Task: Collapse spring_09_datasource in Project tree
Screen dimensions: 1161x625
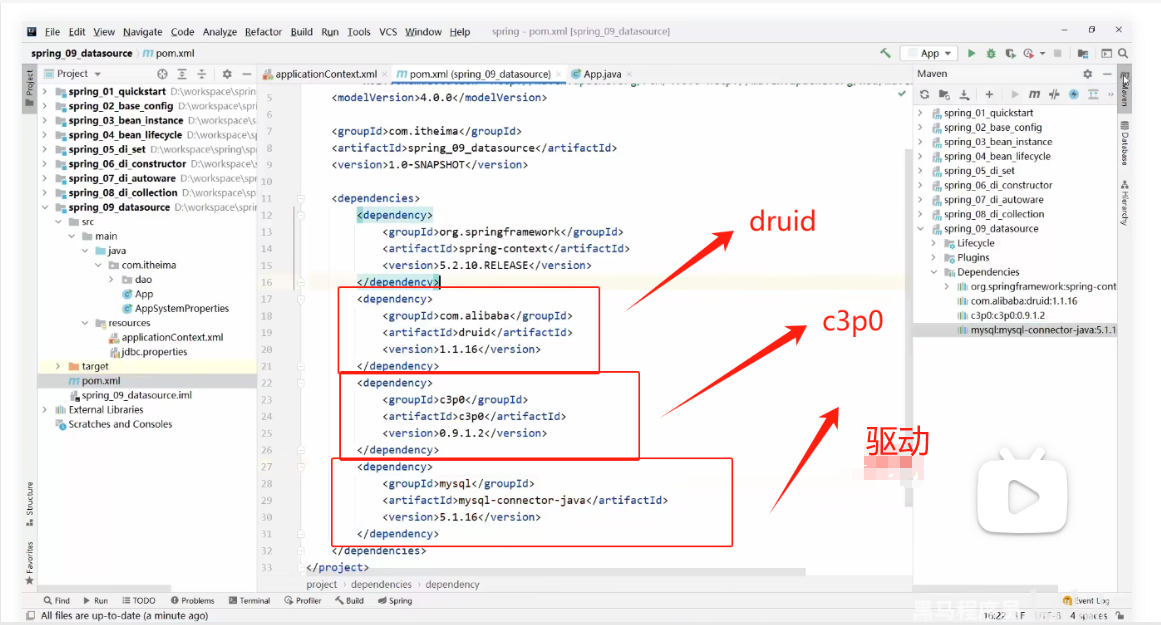Action: (x=45, y=207)
